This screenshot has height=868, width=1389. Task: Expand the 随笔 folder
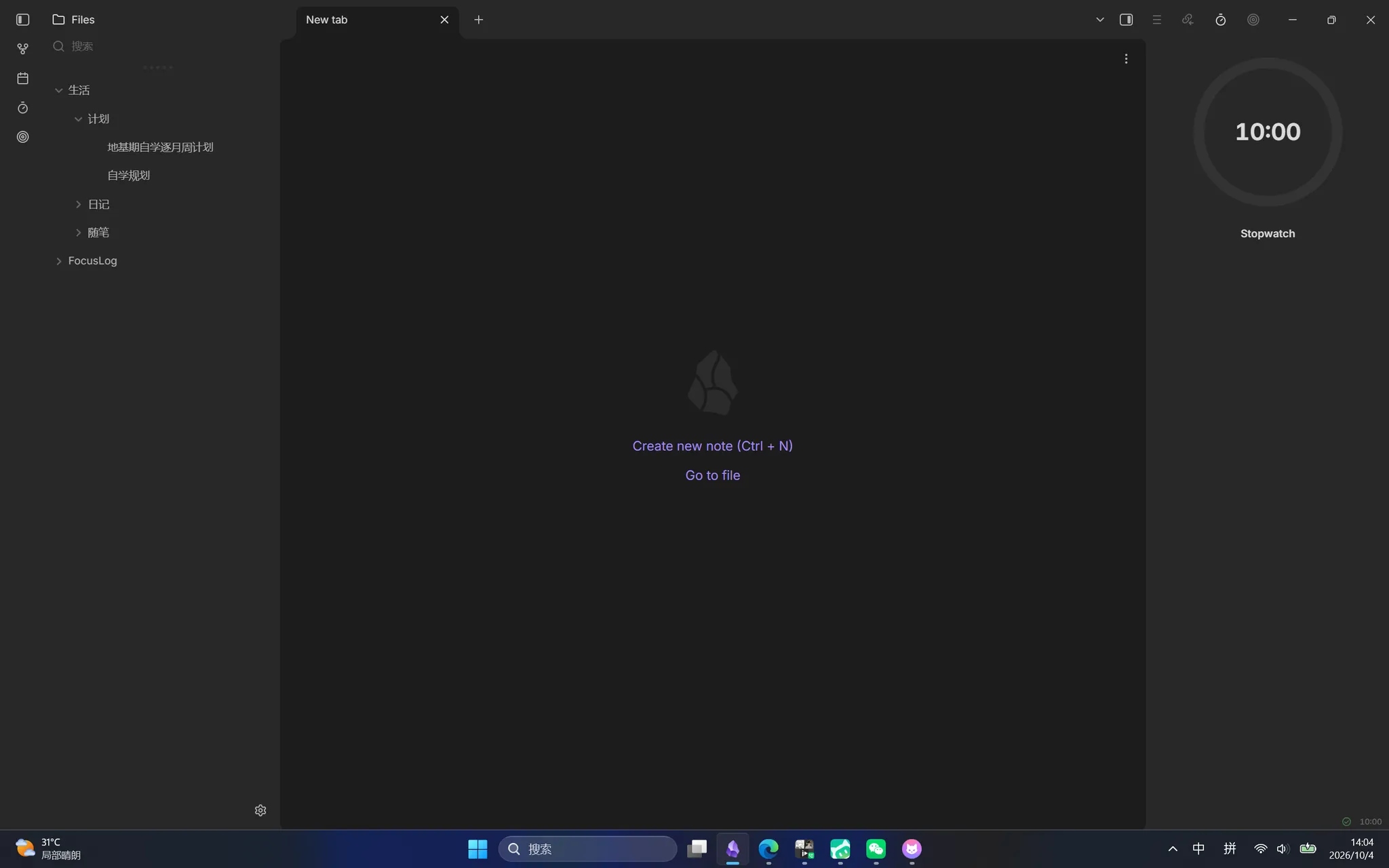pyautogui.click(x=79, y=233)
